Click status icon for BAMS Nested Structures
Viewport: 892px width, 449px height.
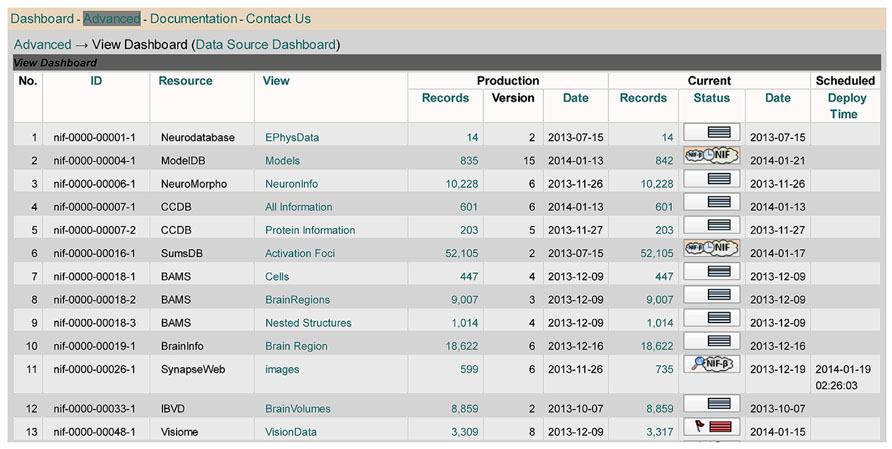tap(711, 318)
